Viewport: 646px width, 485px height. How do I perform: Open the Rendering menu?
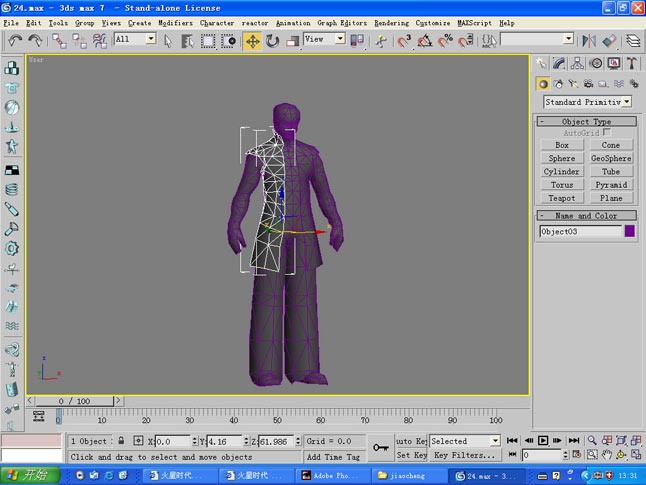click(x=391, y=23)
